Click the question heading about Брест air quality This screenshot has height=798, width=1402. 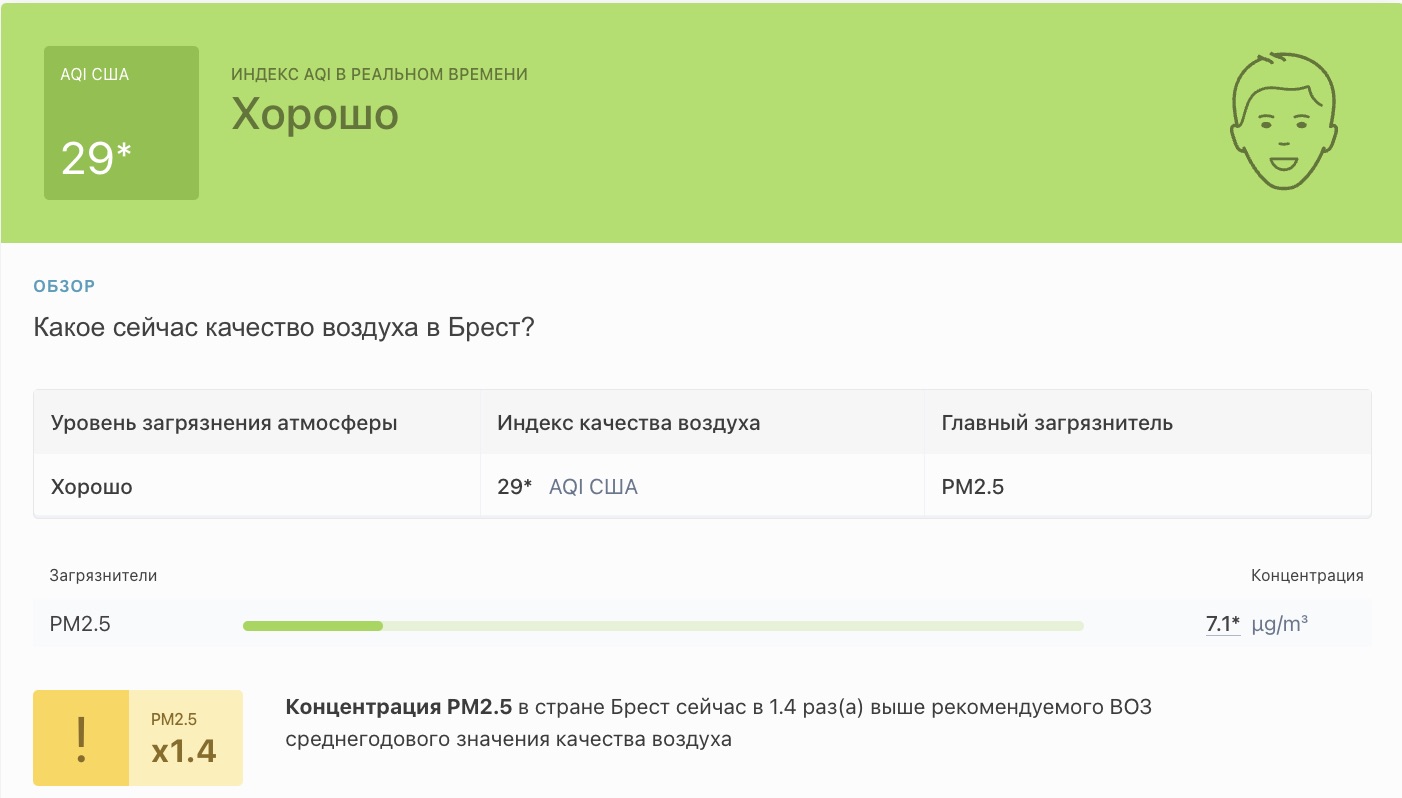tap(283, 327)
